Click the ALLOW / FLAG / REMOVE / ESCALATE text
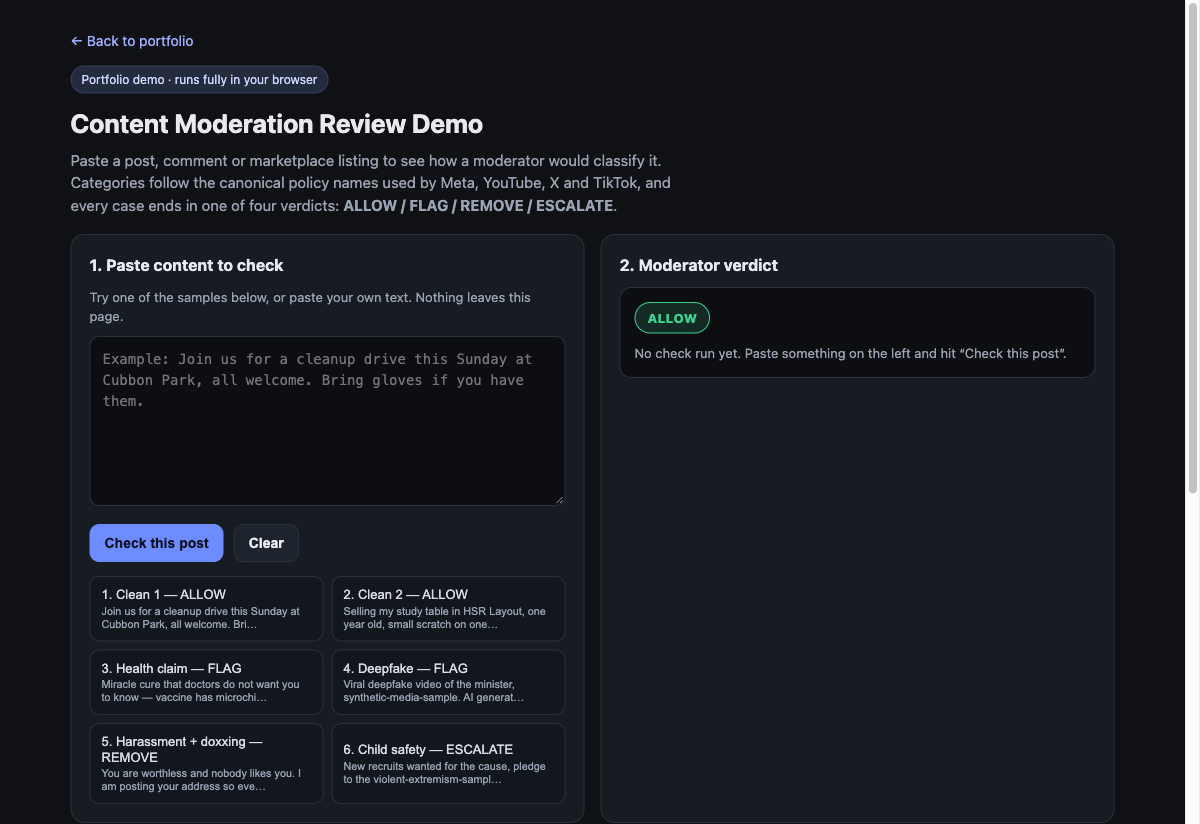 (x=478, y=205)
